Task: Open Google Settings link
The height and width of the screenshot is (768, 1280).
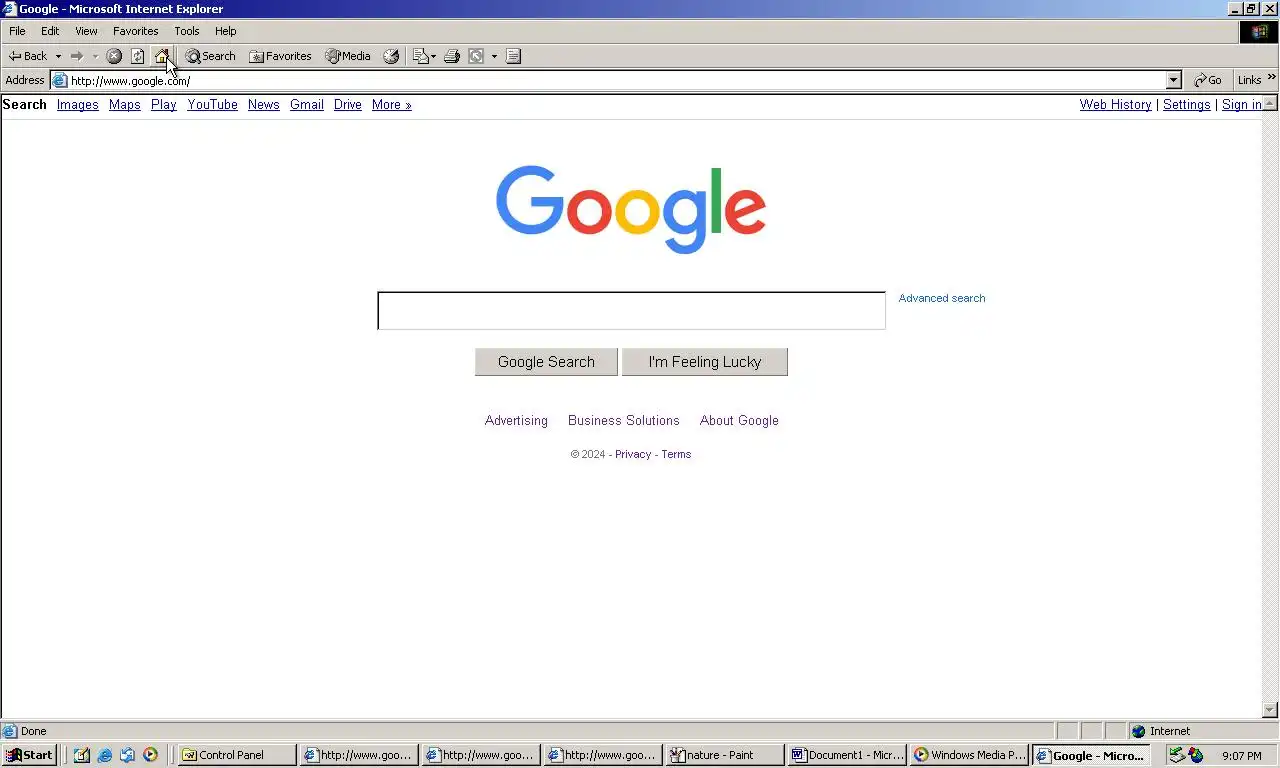Action: click(1186, 104)
